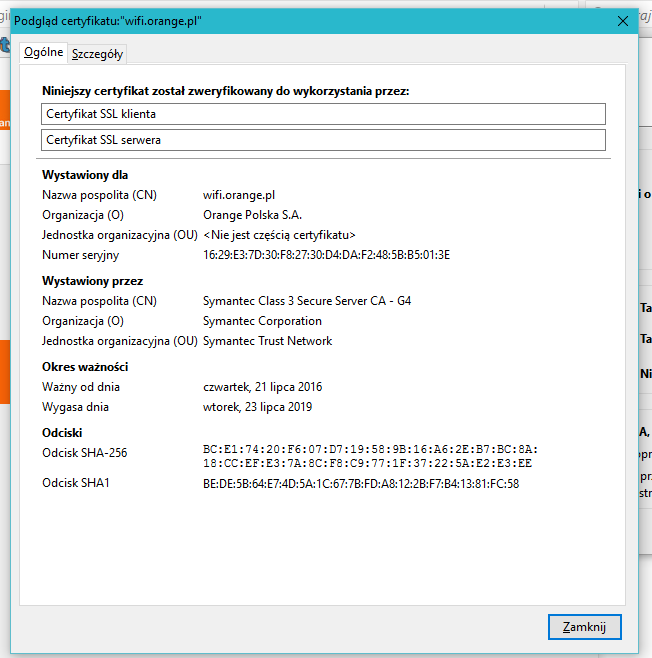Viewport: 652px width, 658px height.
Task: Select the Certyfikat SSL klienta field
Action: pyautogui.click(x=323, y=114)
